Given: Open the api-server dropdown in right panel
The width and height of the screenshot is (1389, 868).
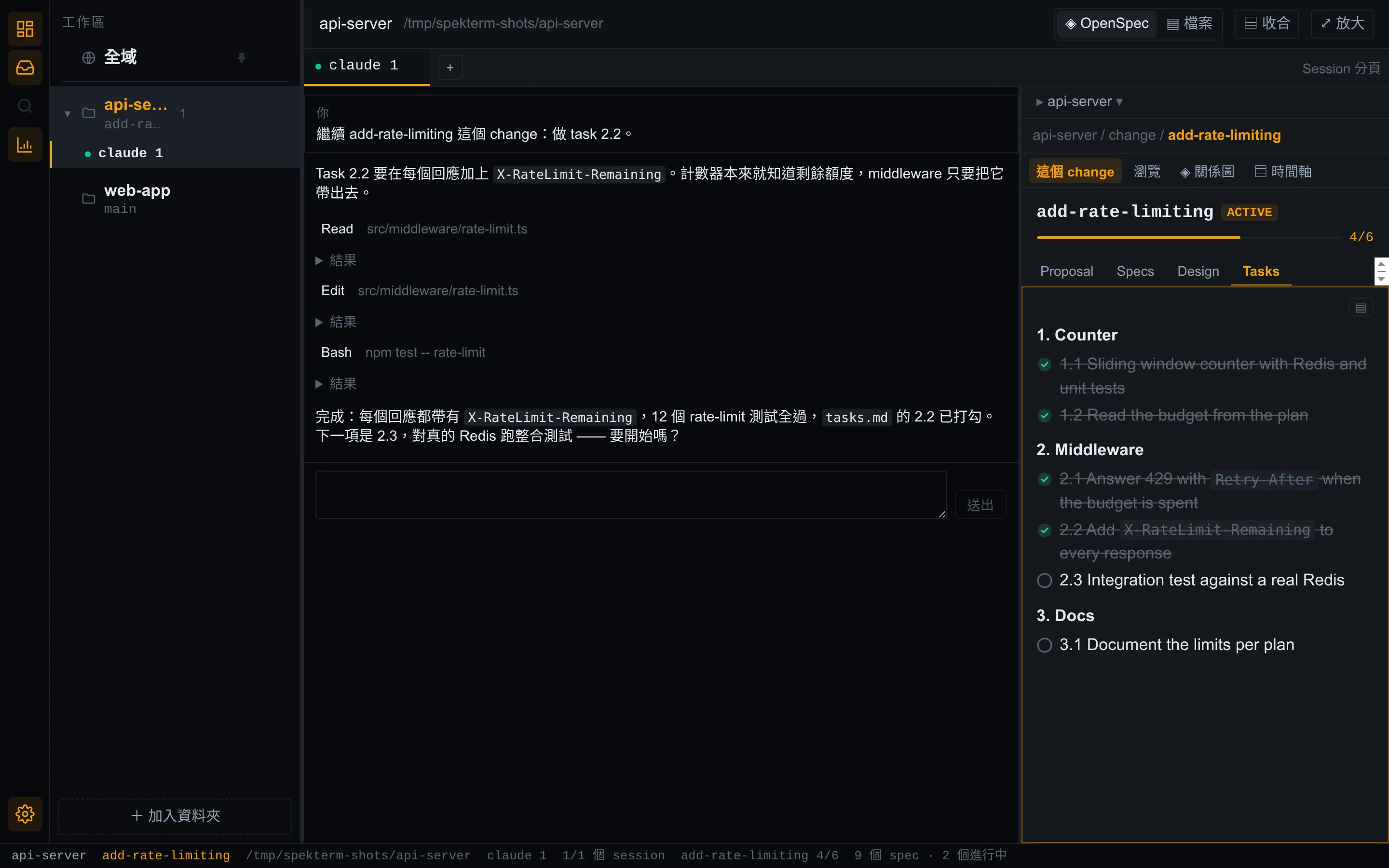Looking at the screenshot, I should coord(1079,102).
